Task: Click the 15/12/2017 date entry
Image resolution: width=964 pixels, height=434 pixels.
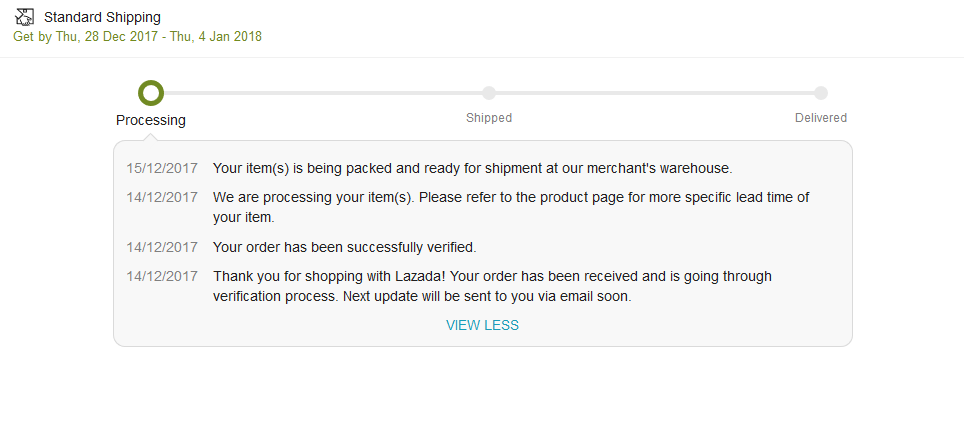Action: pos(162,168)
